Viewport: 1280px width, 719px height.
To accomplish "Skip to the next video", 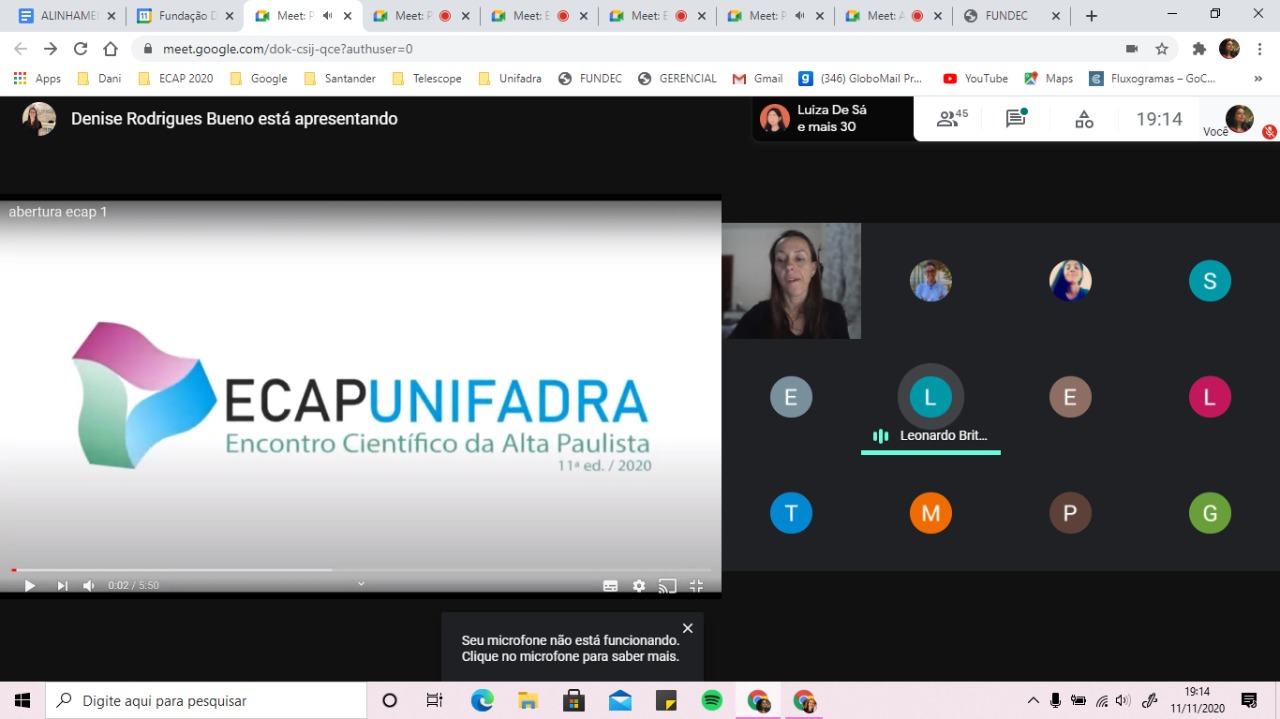I will 62,586.
